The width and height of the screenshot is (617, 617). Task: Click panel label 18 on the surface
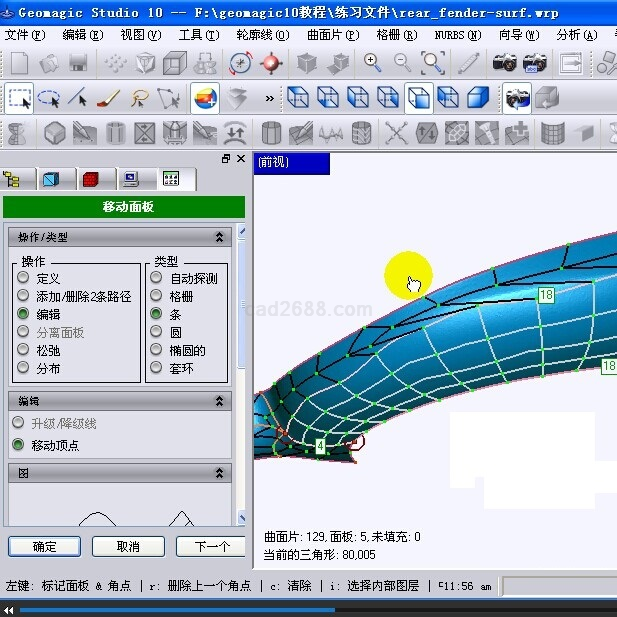[546, 295]
